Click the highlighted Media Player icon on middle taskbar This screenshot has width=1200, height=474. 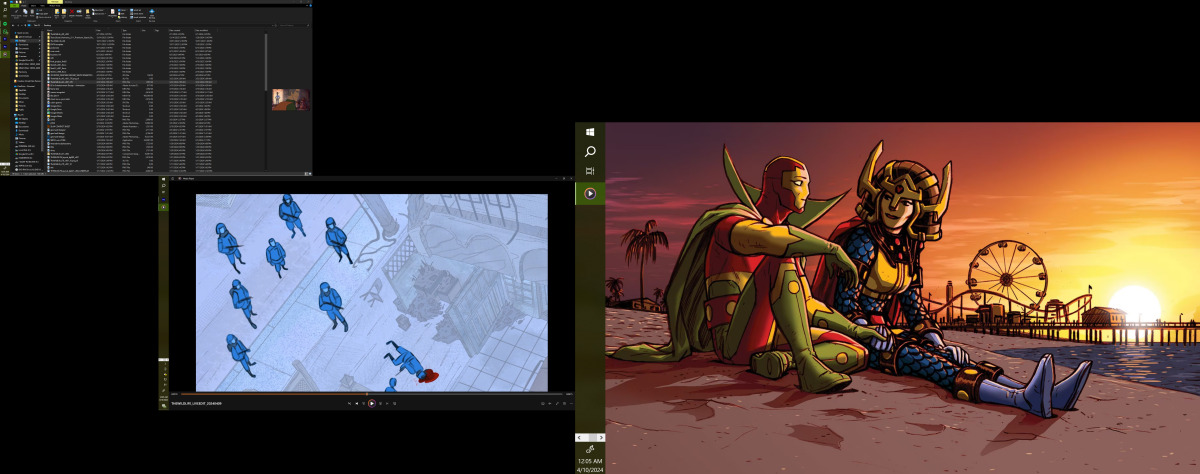point(164,207)
